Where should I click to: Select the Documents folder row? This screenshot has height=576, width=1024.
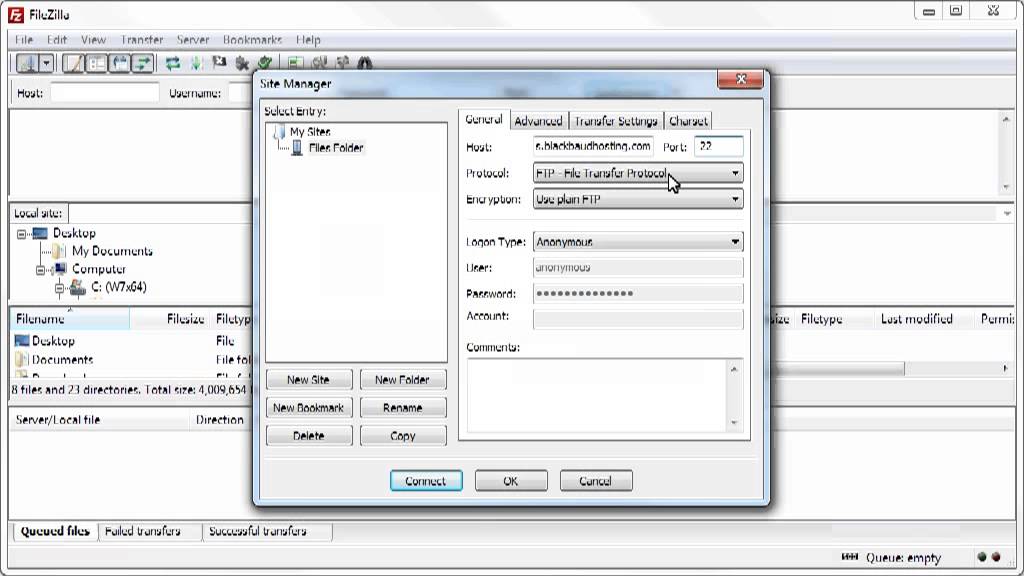coord(62,359)
